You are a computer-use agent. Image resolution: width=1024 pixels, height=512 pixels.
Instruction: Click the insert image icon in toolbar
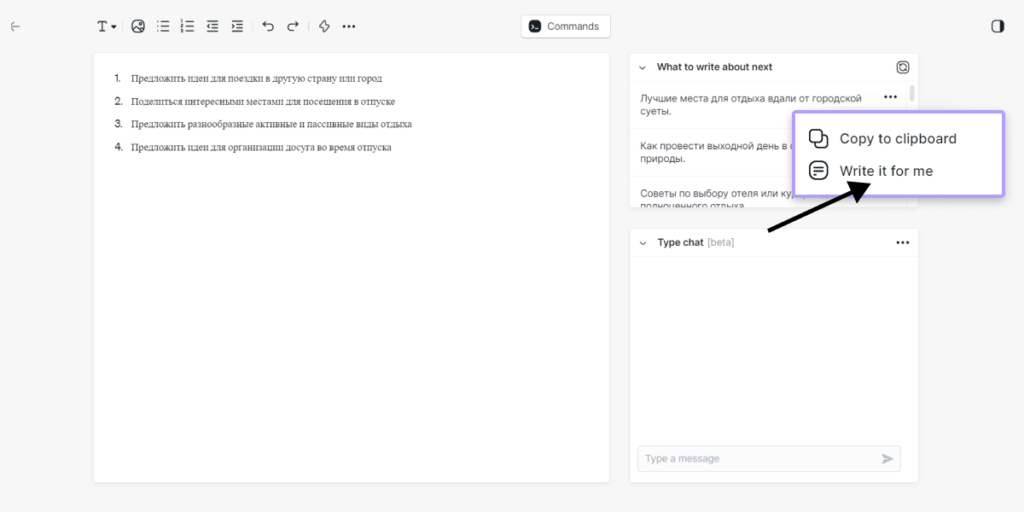(x=138, y=27)
